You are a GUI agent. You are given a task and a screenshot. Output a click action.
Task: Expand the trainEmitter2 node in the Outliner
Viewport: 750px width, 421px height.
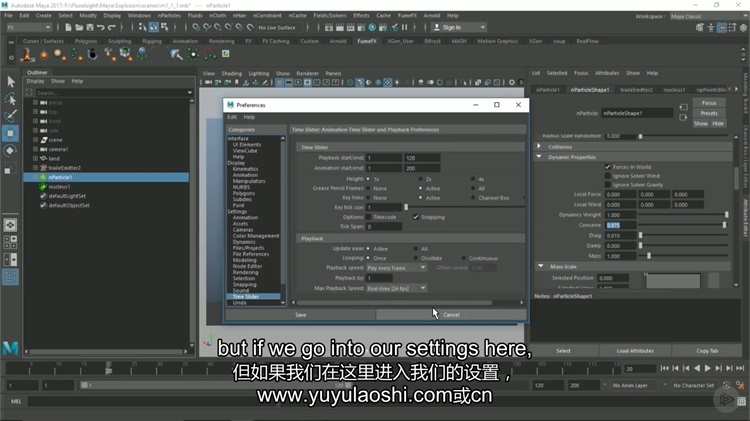[x=35, y=168]
